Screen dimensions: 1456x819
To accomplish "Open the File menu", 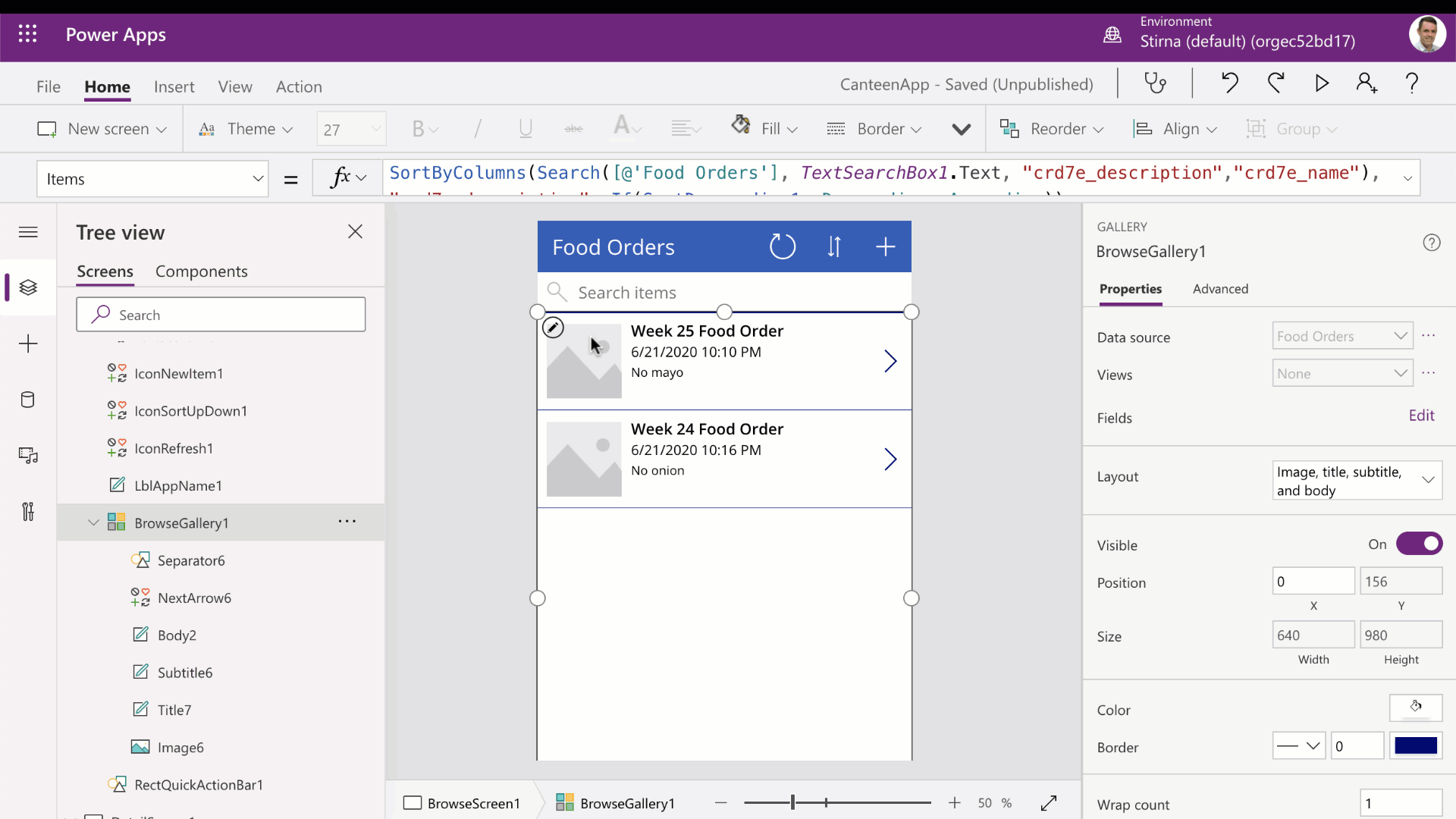I will (49, 86).
